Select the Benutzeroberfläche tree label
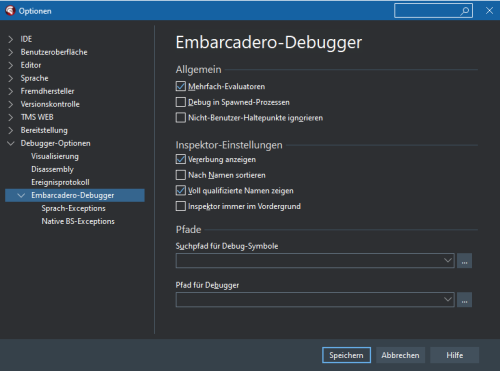Viewport: 500px width, 371px height. [x=54, y=52]
